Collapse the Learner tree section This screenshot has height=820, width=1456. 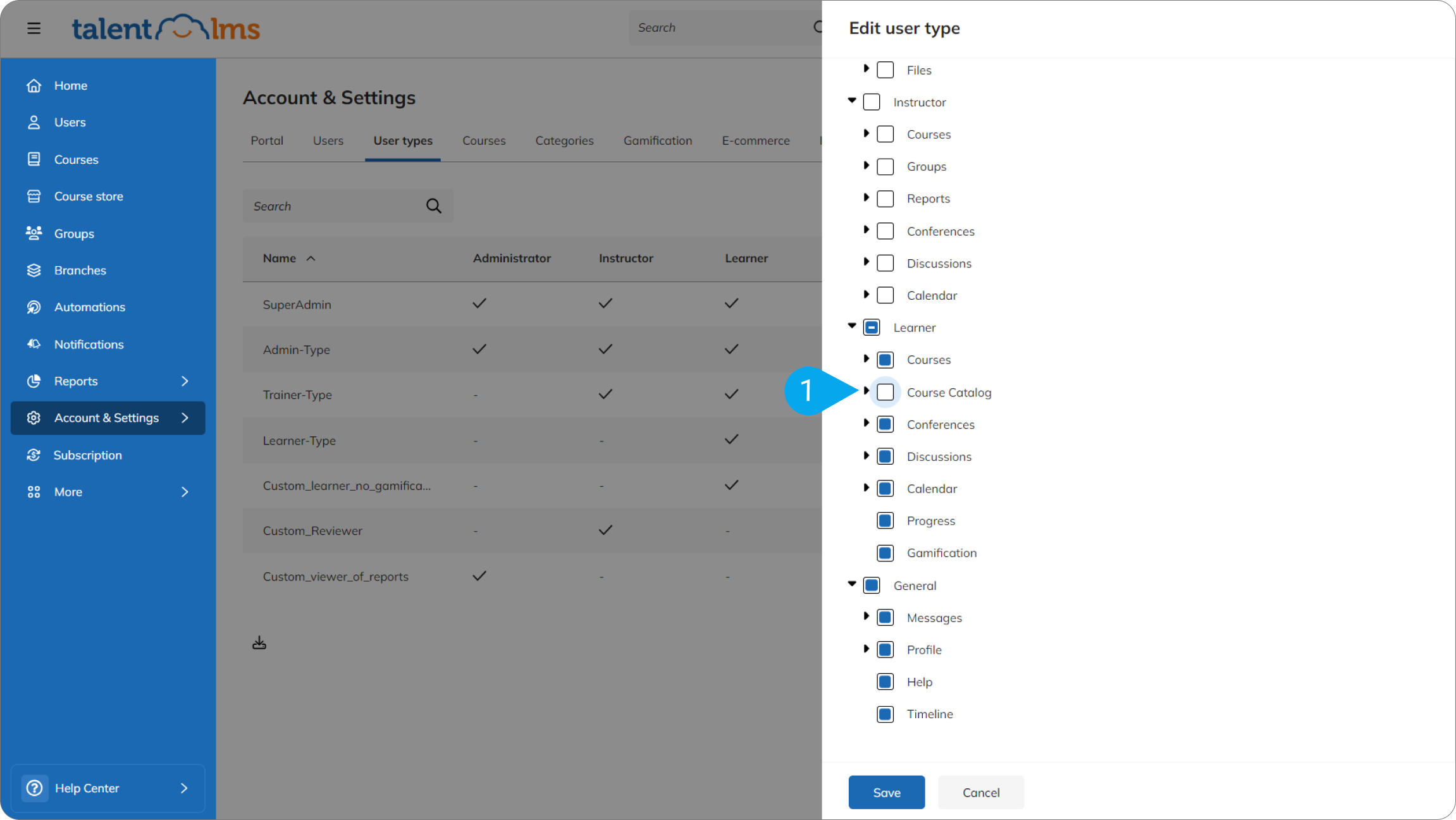tap(852, 326)
